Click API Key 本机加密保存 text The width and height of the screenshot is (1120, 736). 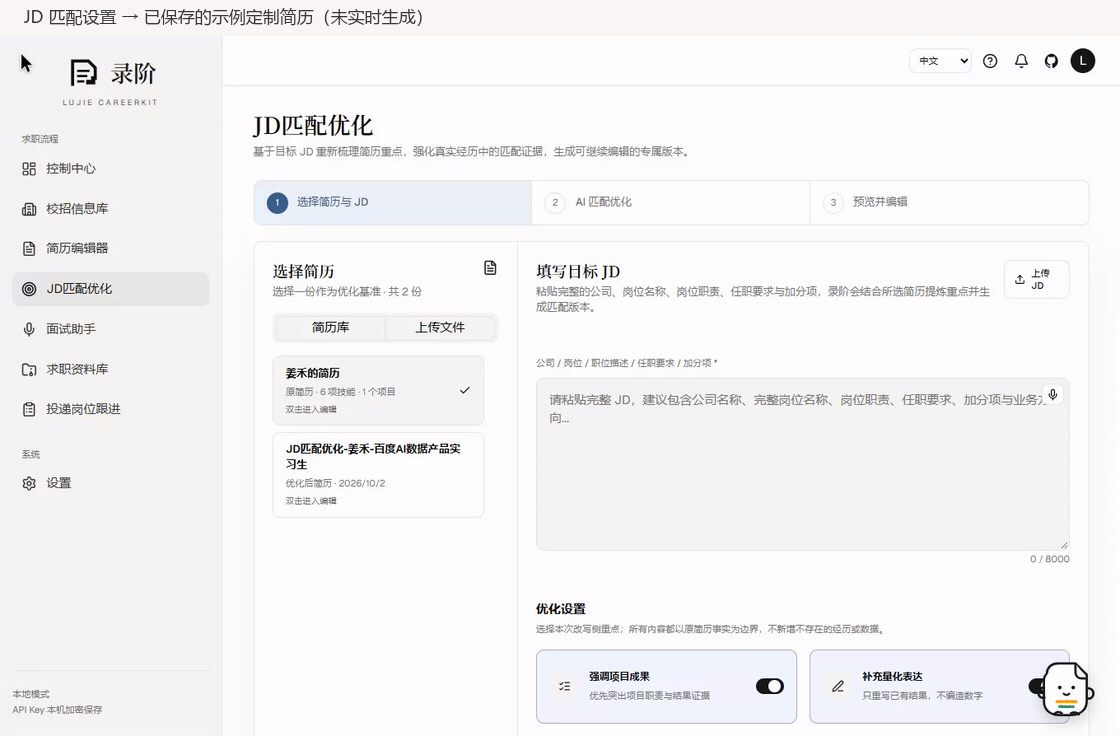[57, 710]
